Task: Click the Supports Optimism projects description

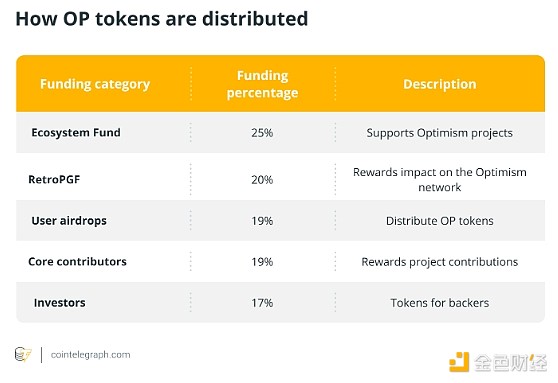Action: click(x=439, y=133)
